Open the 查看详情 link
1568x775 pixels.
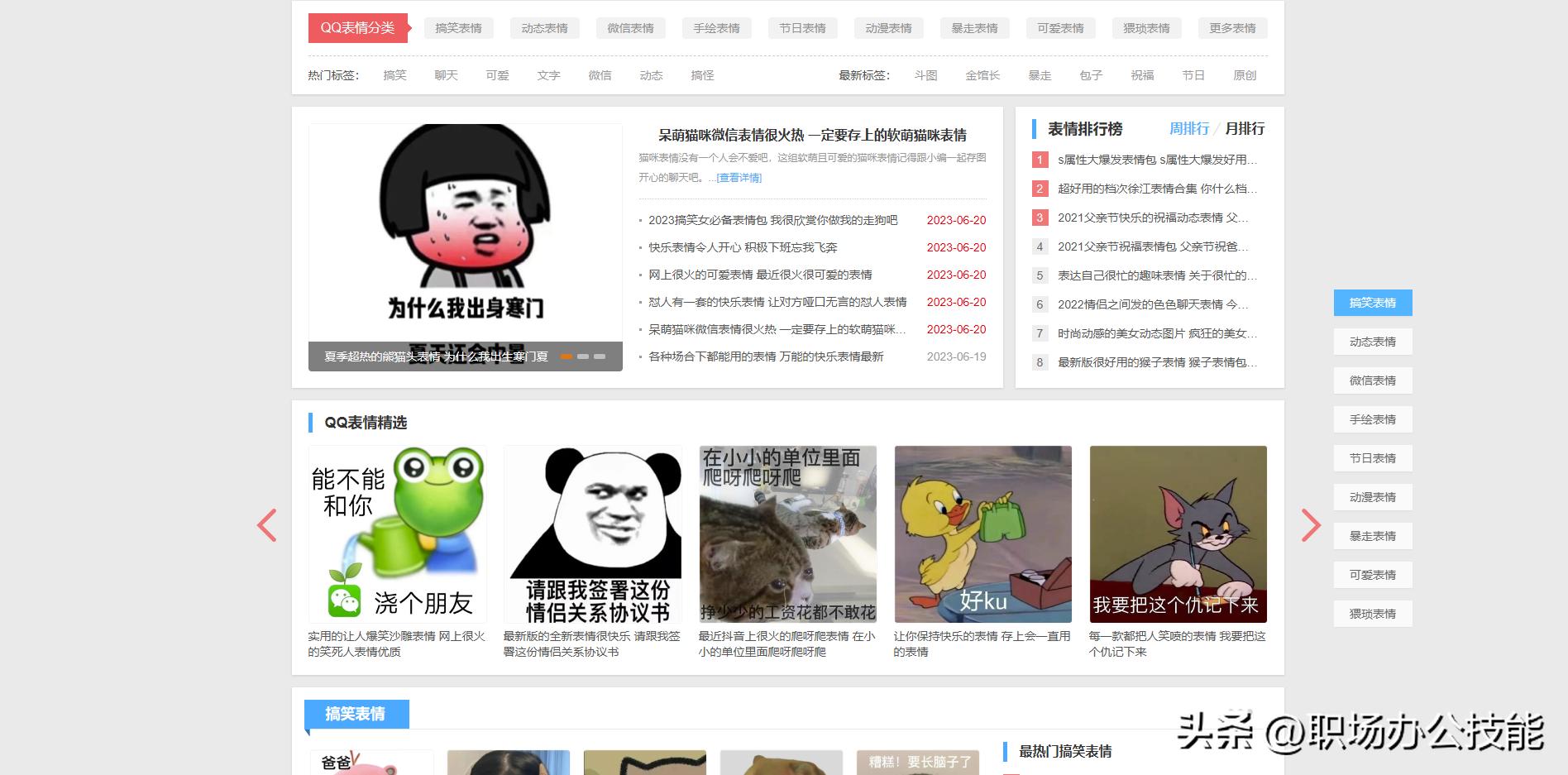(x=739, y=178)
